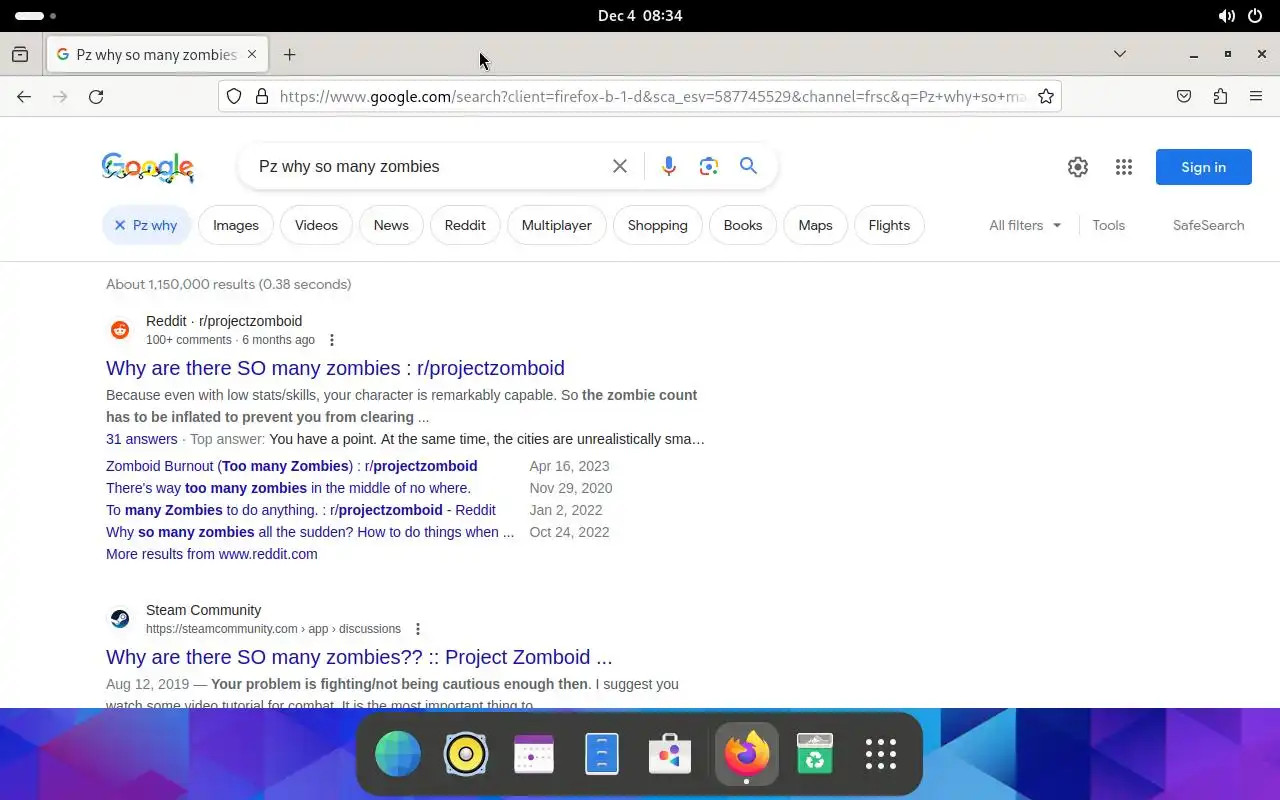
Task: Click the magnifier search button
Action: click(x=749, y=166)
